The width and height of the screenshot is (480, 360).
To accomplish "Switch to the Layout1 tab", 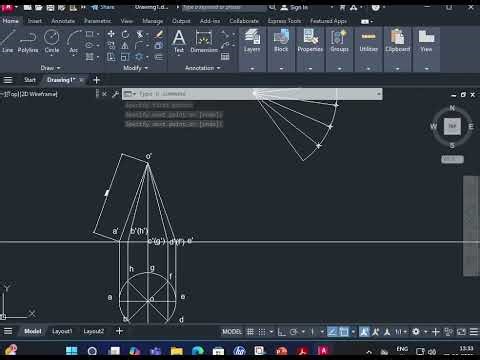I will tap(62, 331).
